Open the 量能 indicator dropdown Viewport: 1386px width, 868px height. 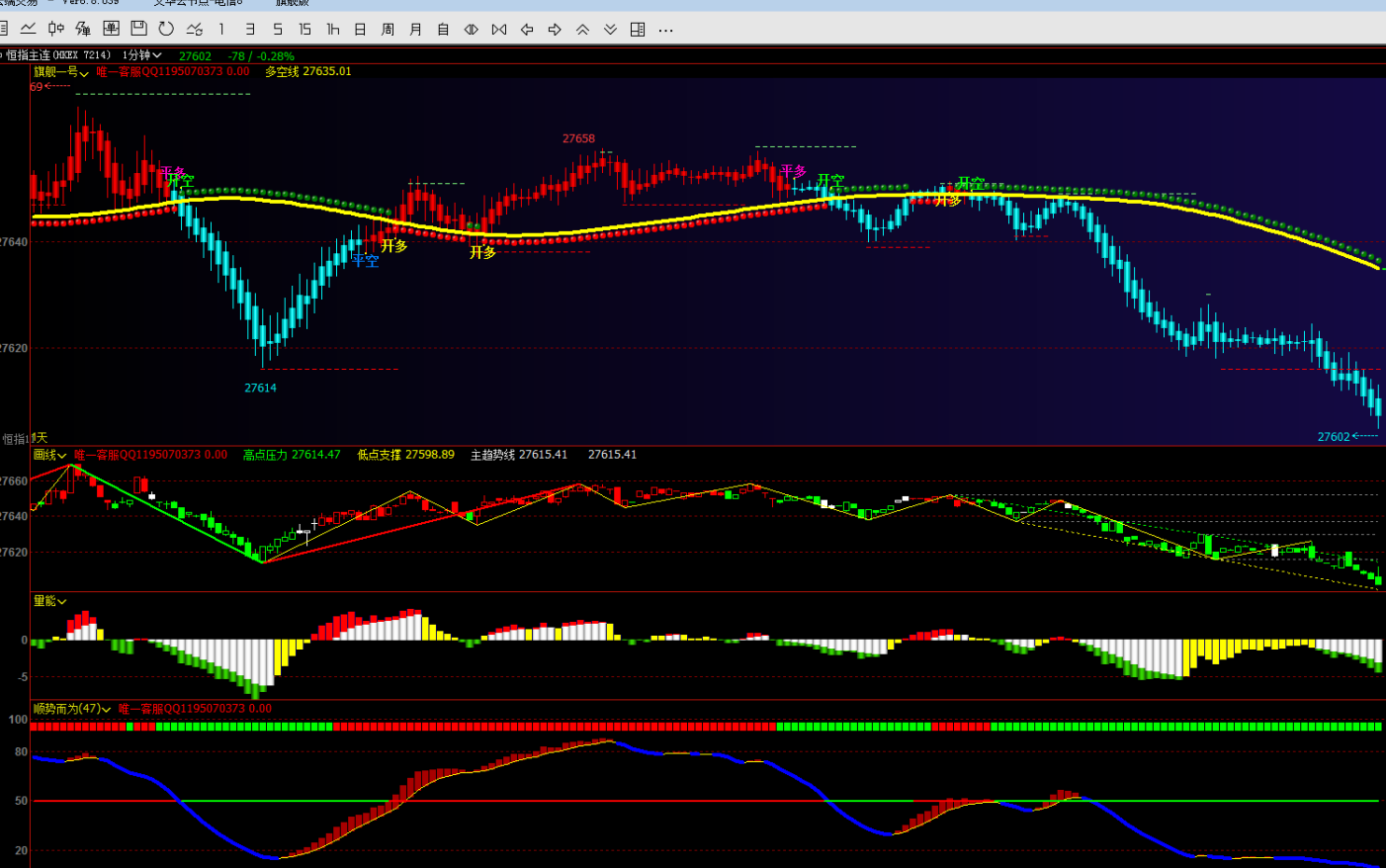pos(50,601)
